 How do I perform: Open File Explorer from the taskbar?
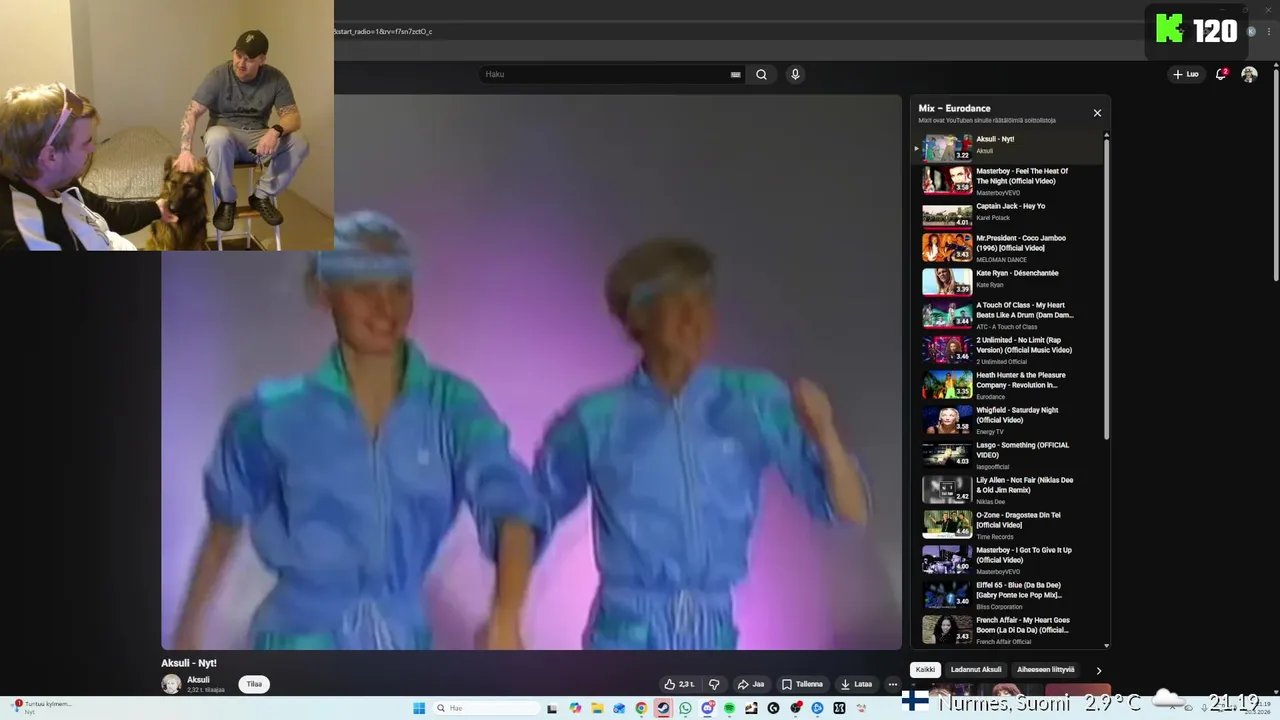597,708
